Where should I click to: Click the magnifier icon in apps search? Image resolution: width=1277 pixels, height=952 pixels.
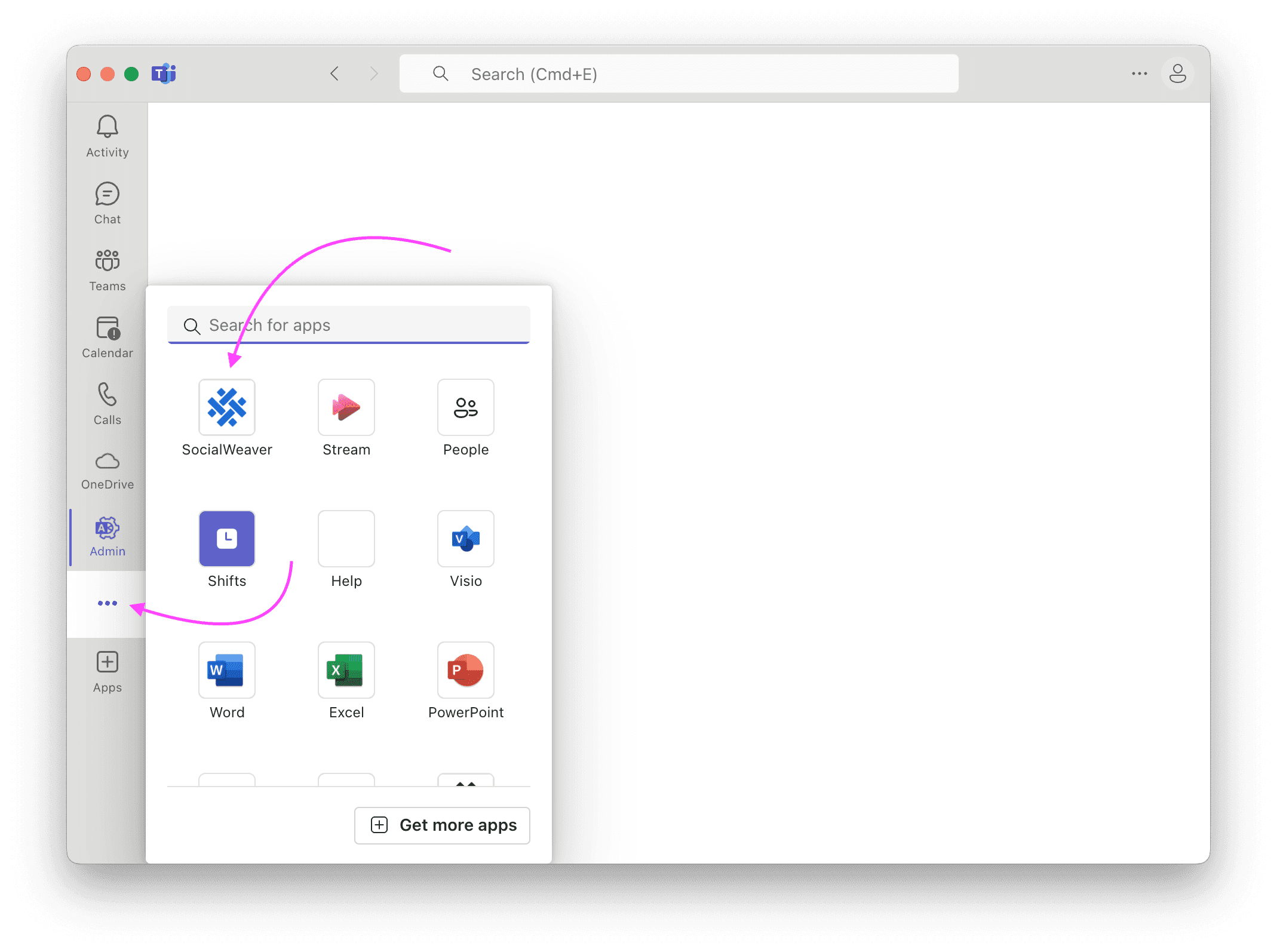[x=192, y=326]
